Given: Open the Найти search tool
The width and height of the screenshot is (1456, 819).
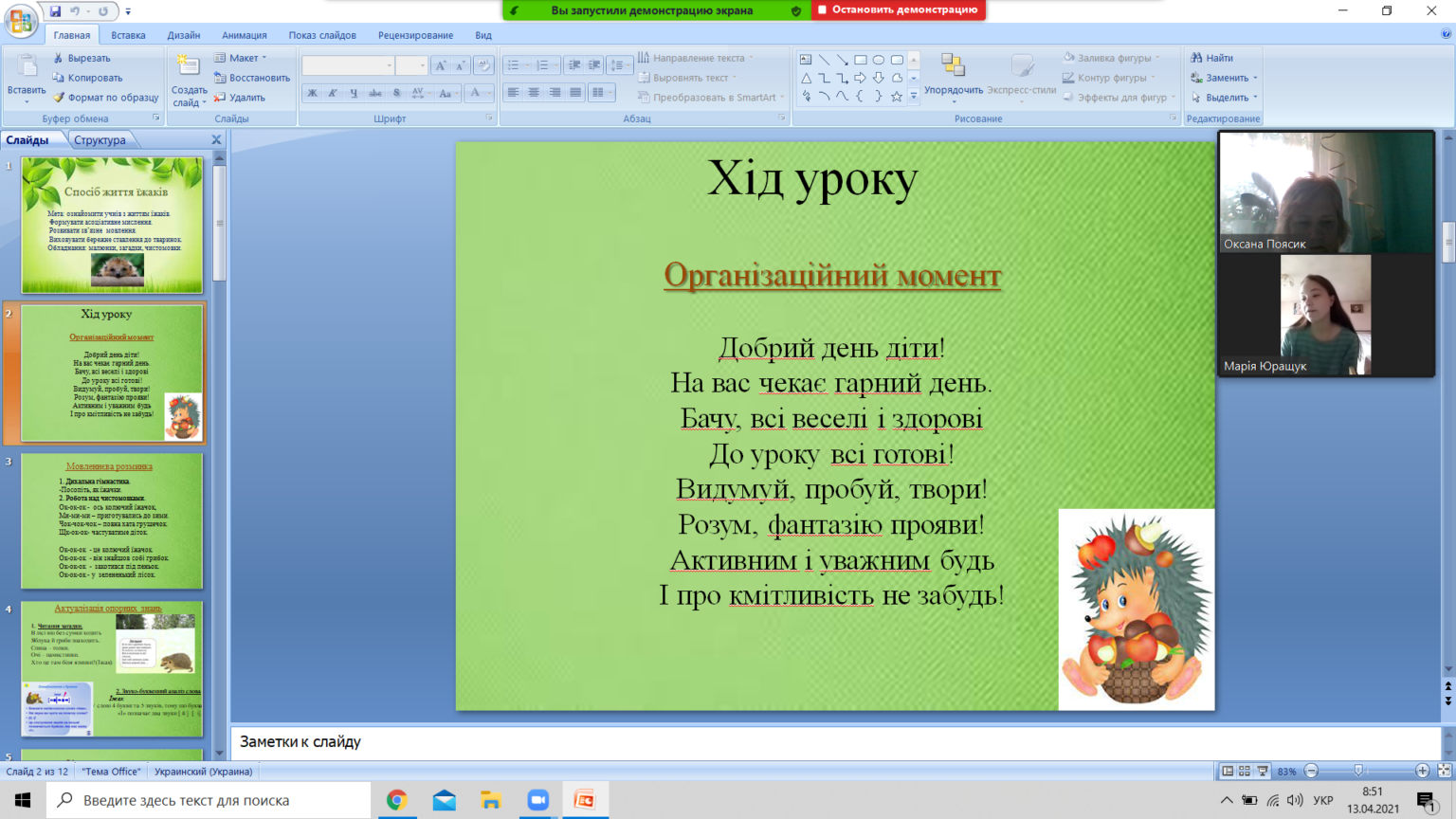Looking at the screenshot, I should (1212, 58).
